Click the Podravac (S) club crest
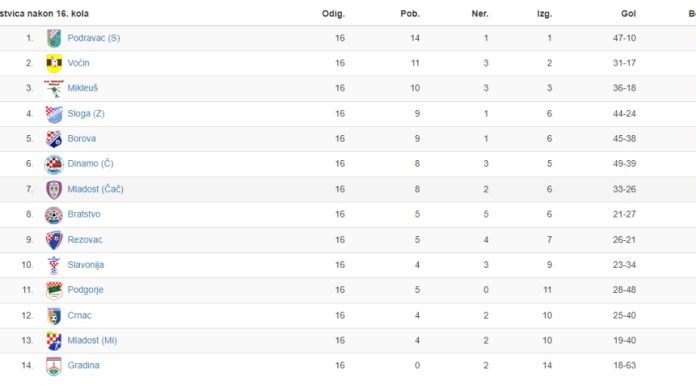This screenshot has width=696, height=385. click(54, 38)
